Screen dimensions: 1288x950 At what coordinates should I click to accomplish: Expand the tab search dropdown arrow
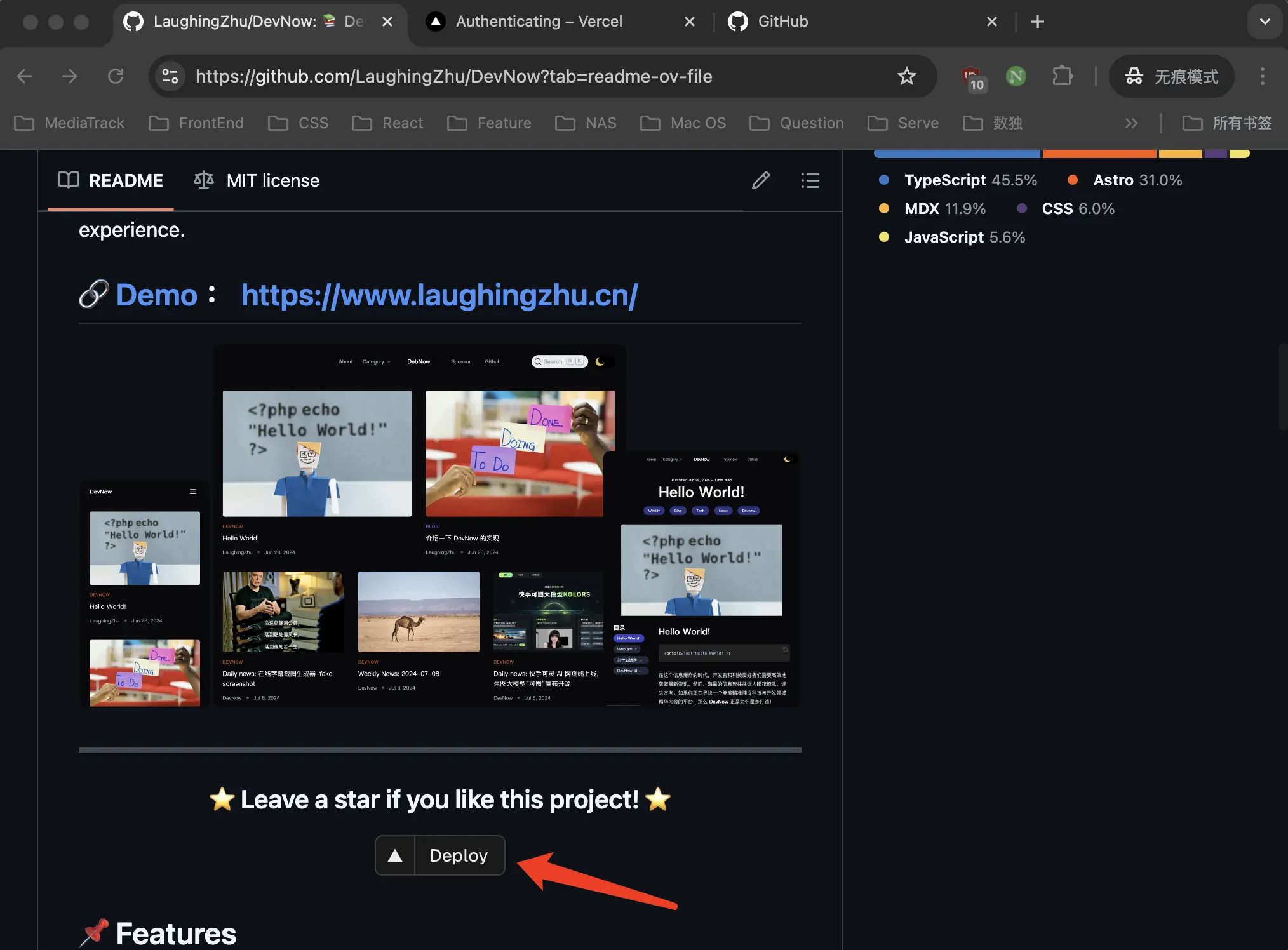[x=1265, y=22]
